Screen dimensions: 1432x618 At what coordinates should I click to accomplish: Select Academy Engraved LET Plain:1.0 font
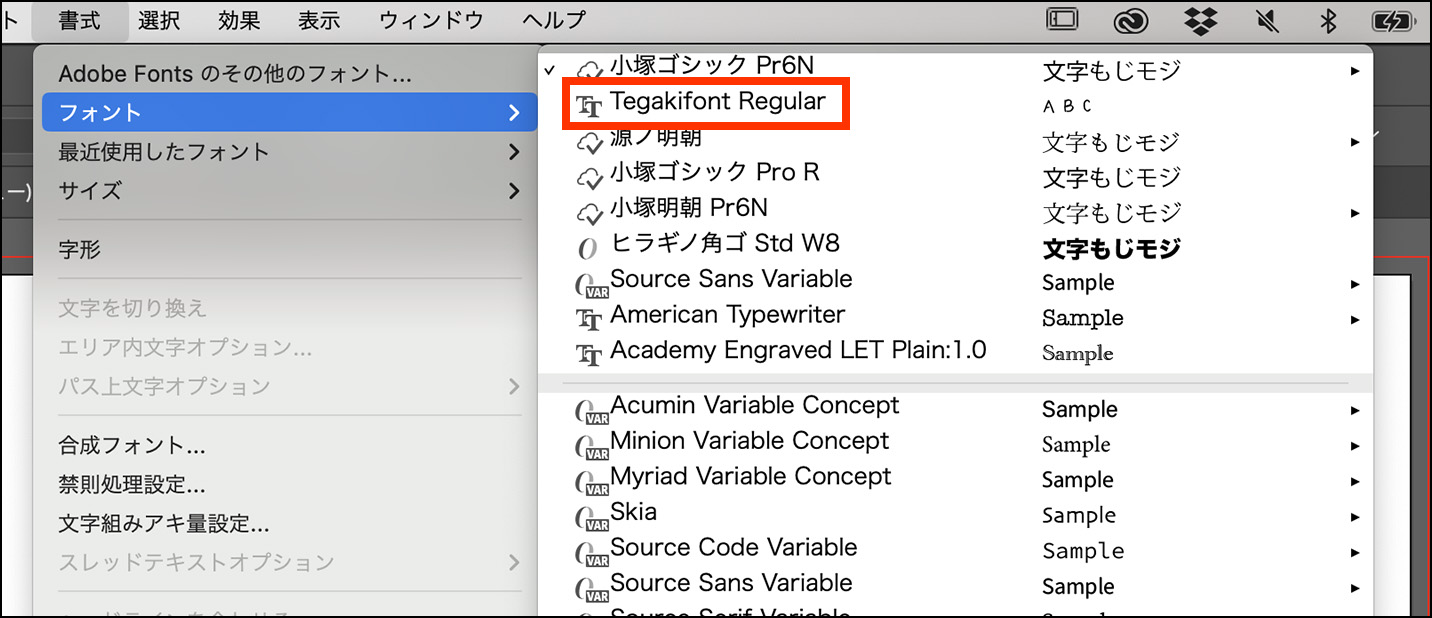pos(797,350)
